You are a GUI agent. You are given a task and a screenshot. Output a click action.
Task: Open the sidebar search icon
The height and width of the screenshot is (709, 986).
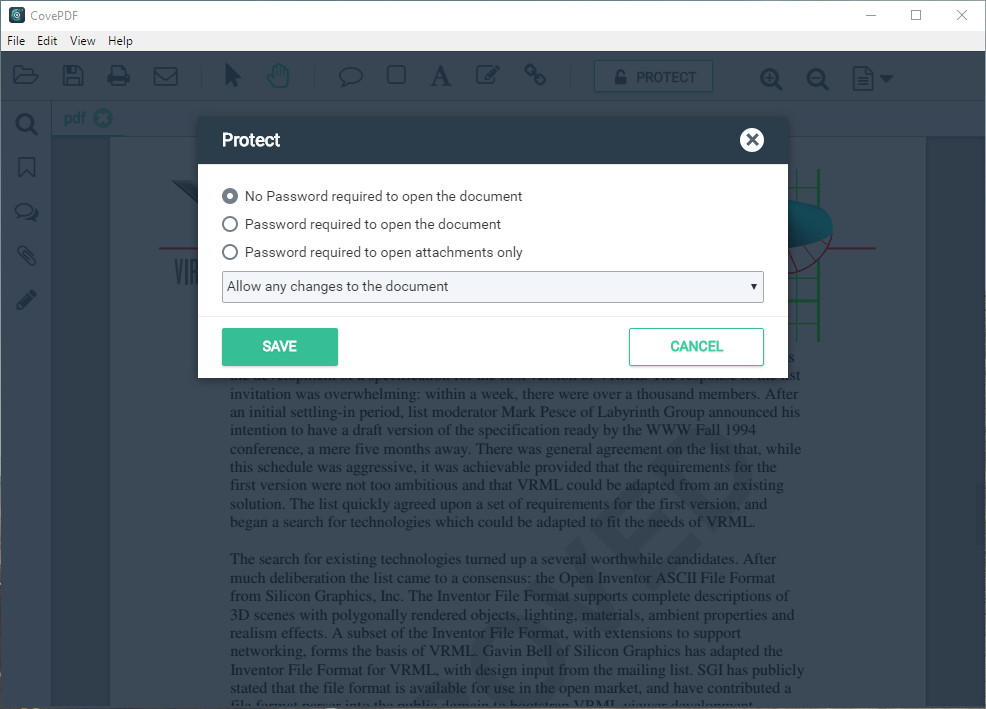(26, 124)
